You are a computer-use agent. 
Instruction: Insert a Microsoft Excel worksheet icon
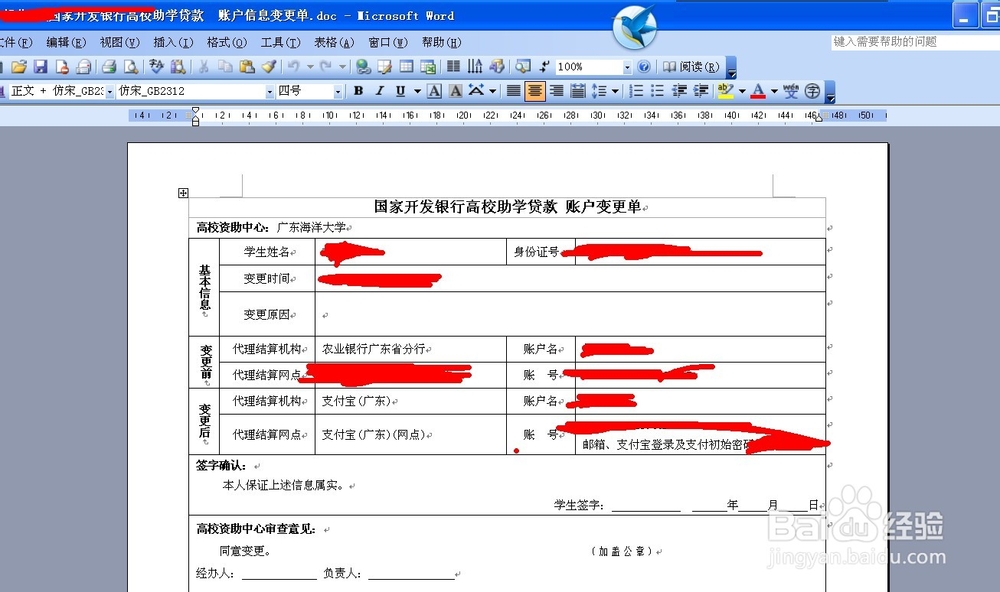pos(428,66)
